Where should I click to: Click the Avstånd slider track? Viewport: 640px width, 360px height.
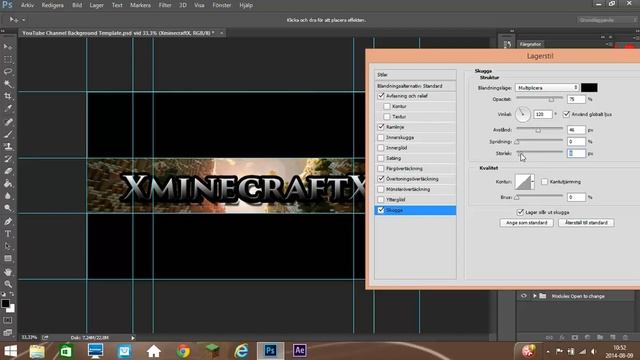(539, 129)
